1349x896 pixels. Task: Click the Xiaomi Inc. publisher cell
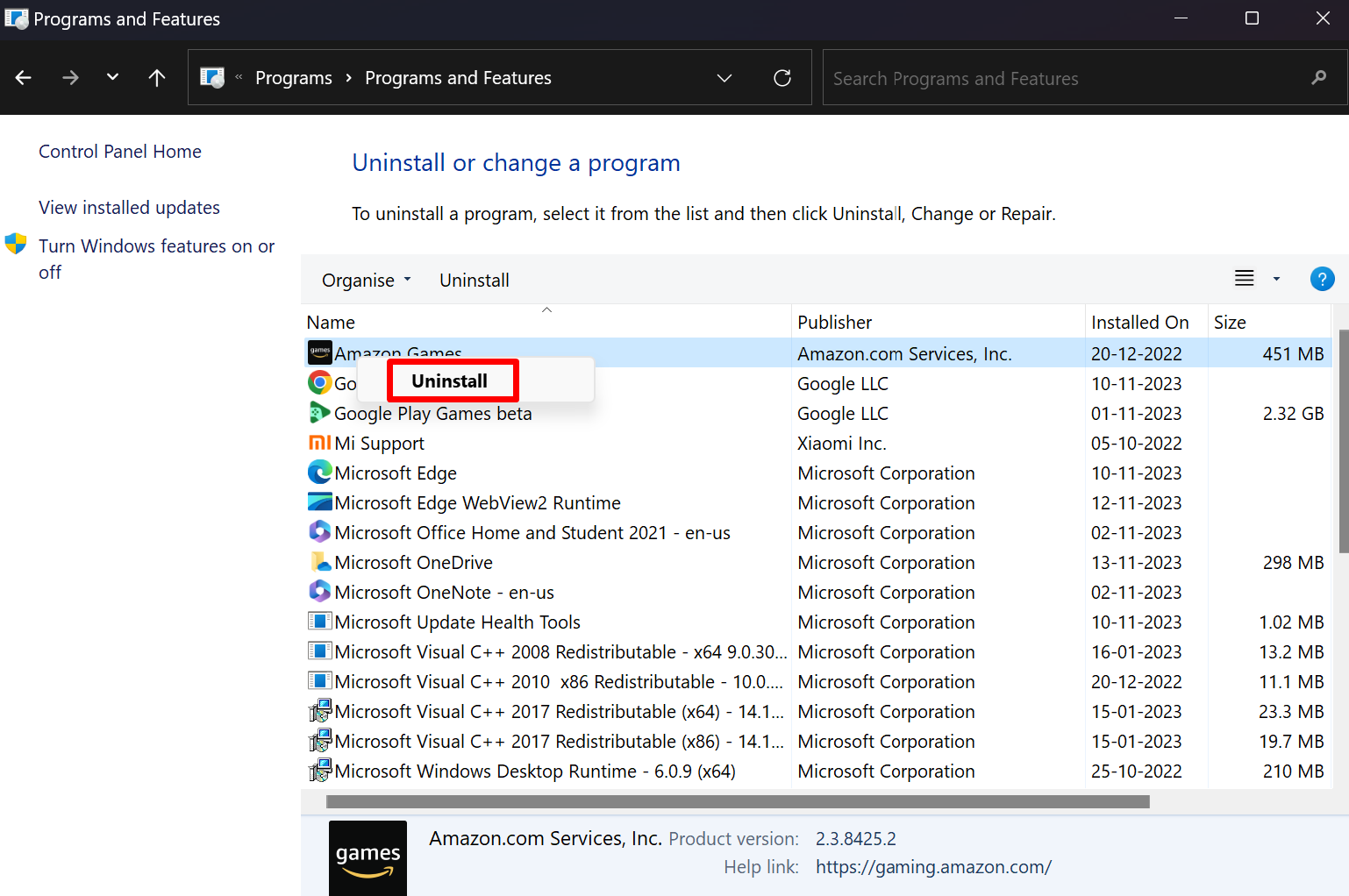[x=842, y=443]
